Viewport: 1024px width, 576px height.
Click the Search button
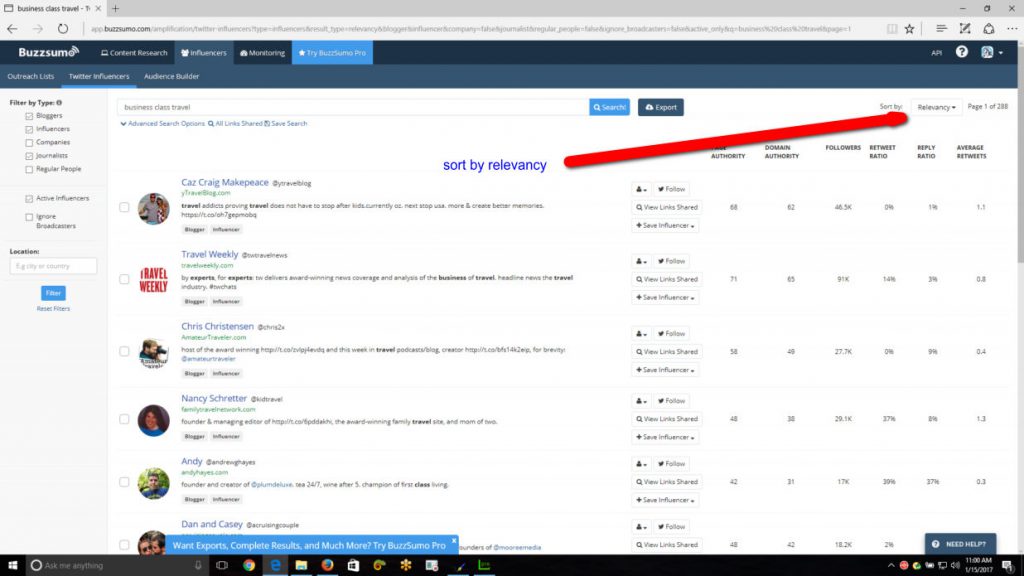coord(609,107)
